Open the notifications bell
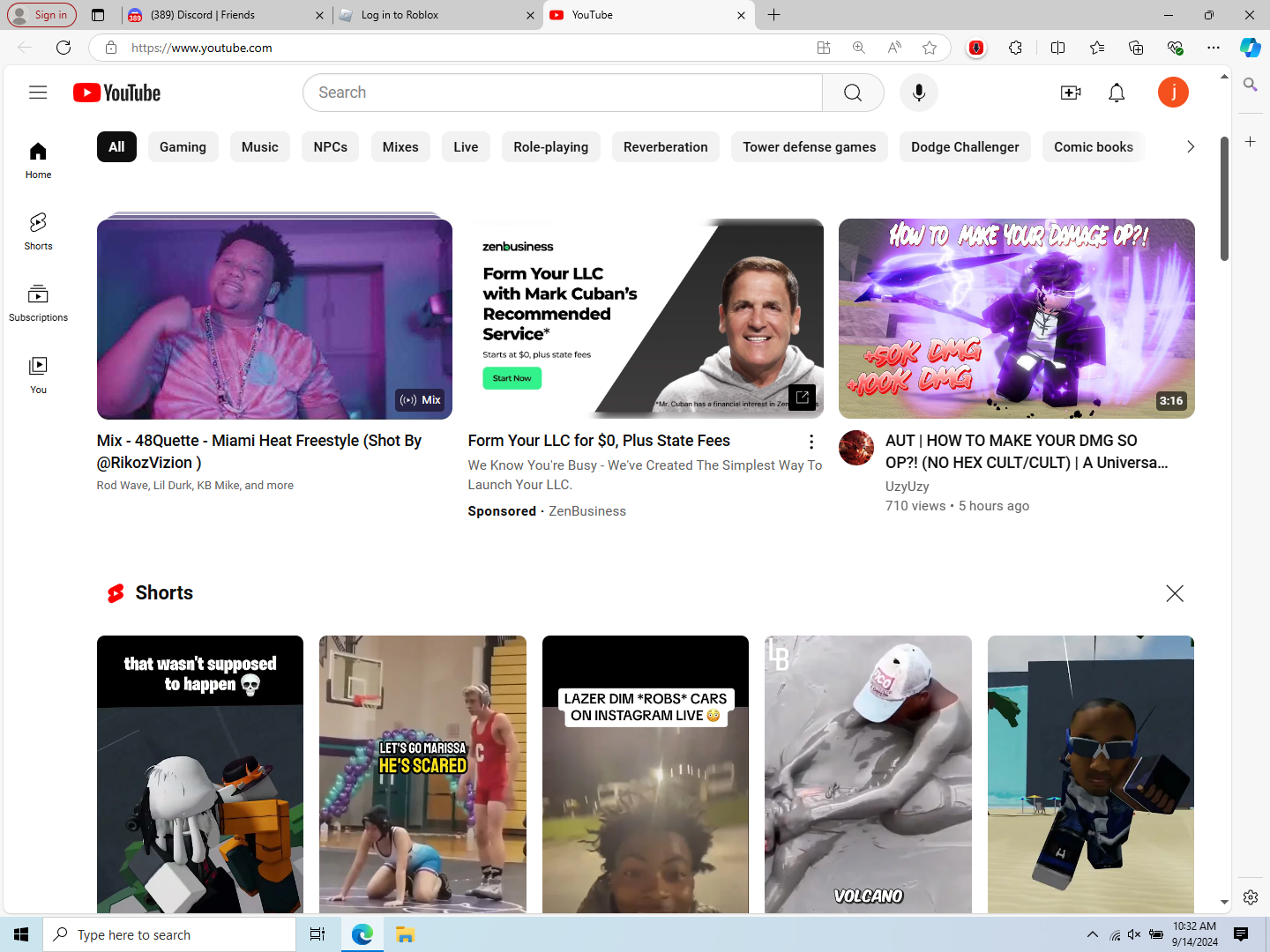Image resolution: width=1270 pixels, height=952 pixels. click(x=1117, y=93)
